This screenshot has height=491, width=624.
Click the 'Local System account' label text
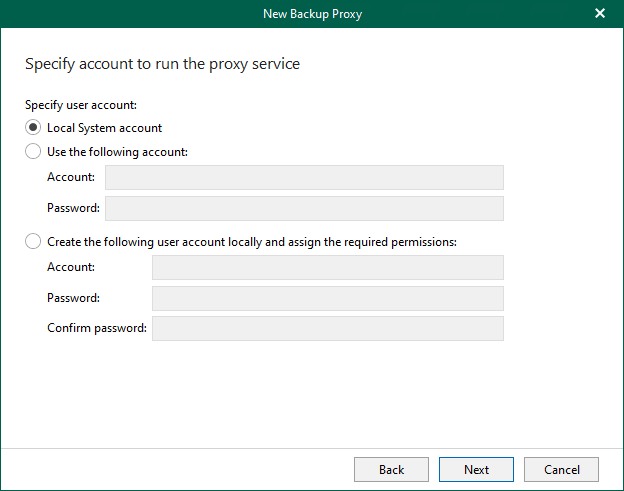tap(104, 128)
